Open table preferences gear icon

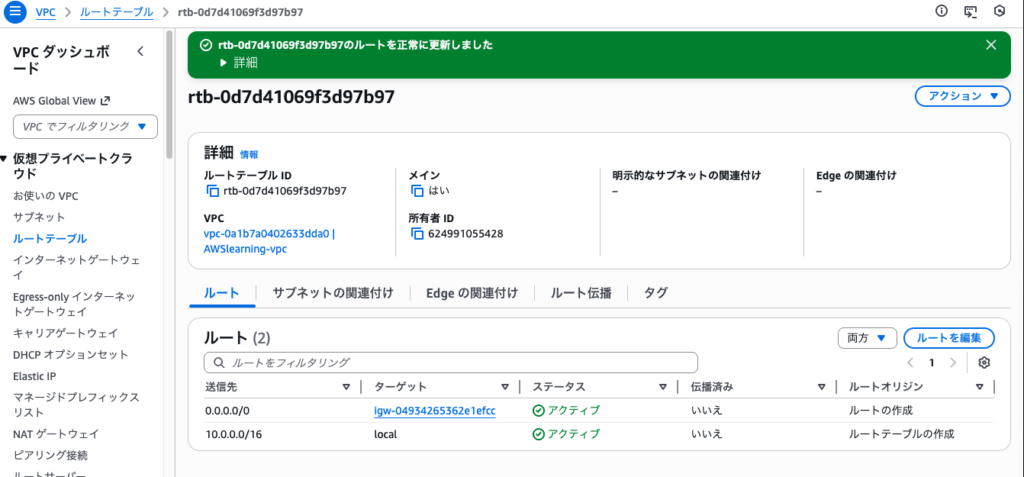coord(984,362)
